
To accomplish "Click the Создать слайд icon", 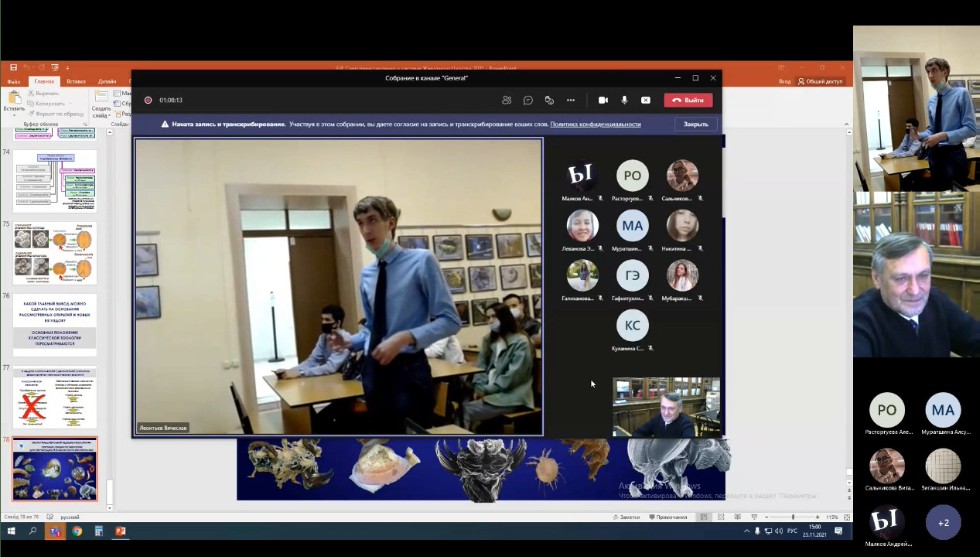I will [102, 101].
